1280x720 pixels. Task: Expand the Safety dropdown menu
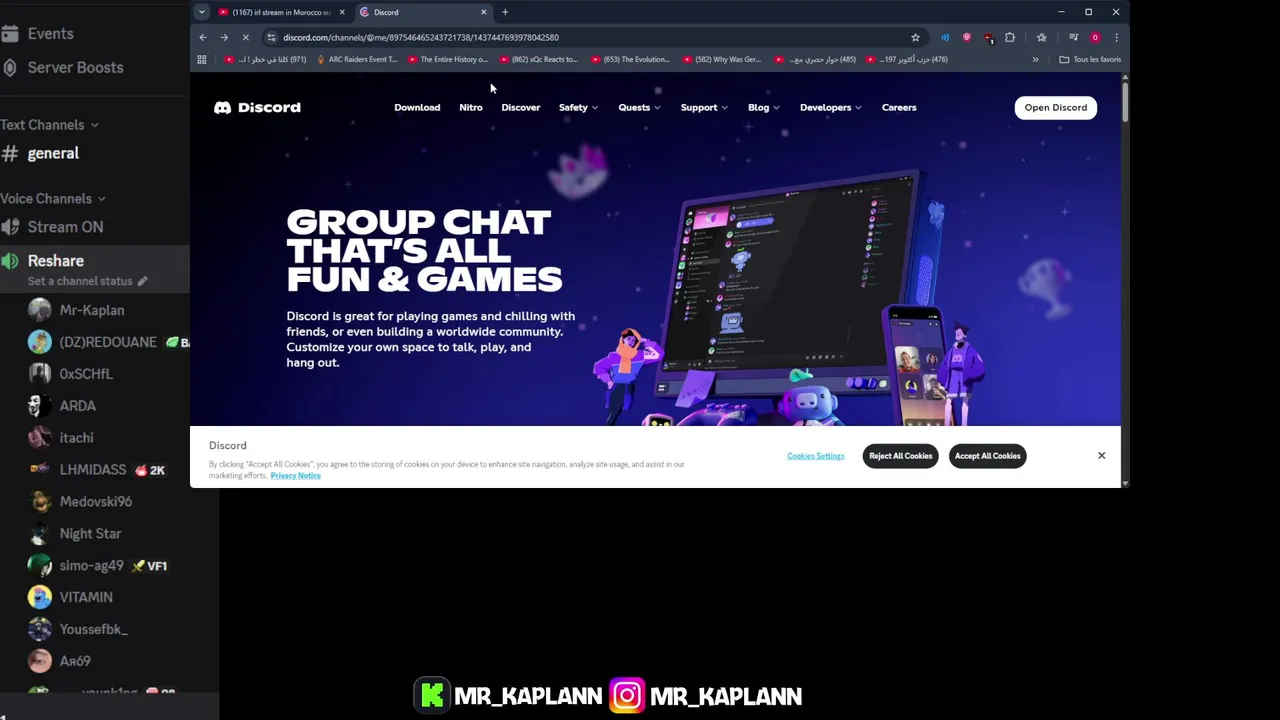click(x=578, y=107)
